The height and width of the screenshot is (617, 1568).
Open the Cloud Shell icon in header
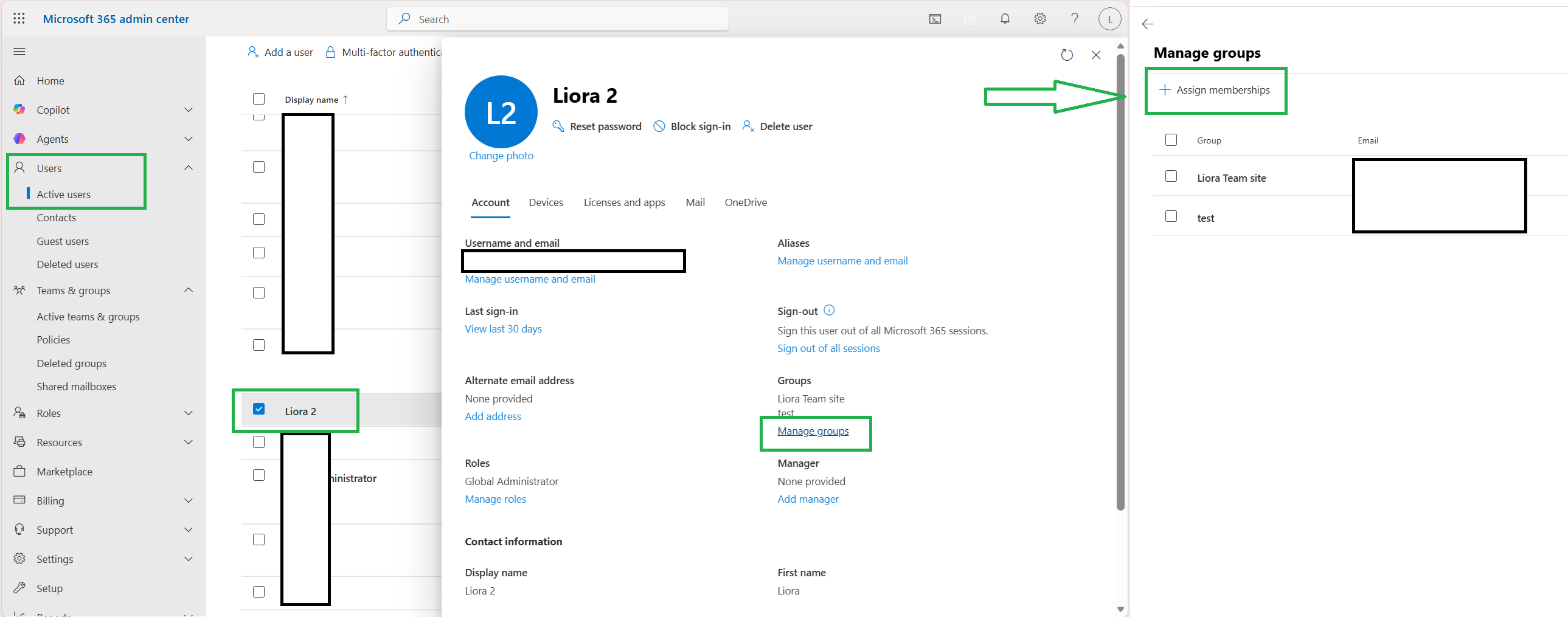point(935,19)
